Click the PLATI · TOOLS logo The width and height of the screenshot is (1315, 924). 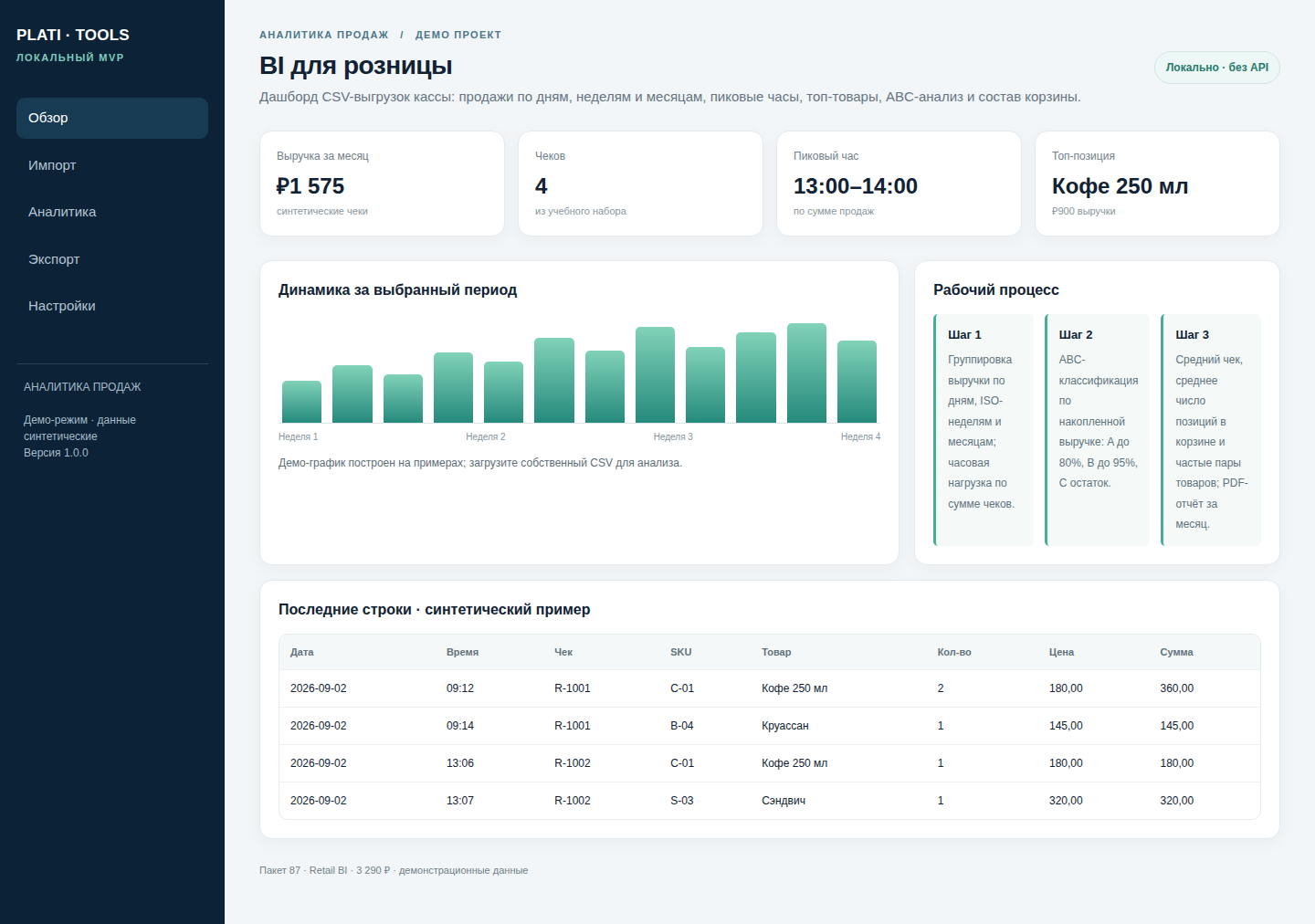73,35
